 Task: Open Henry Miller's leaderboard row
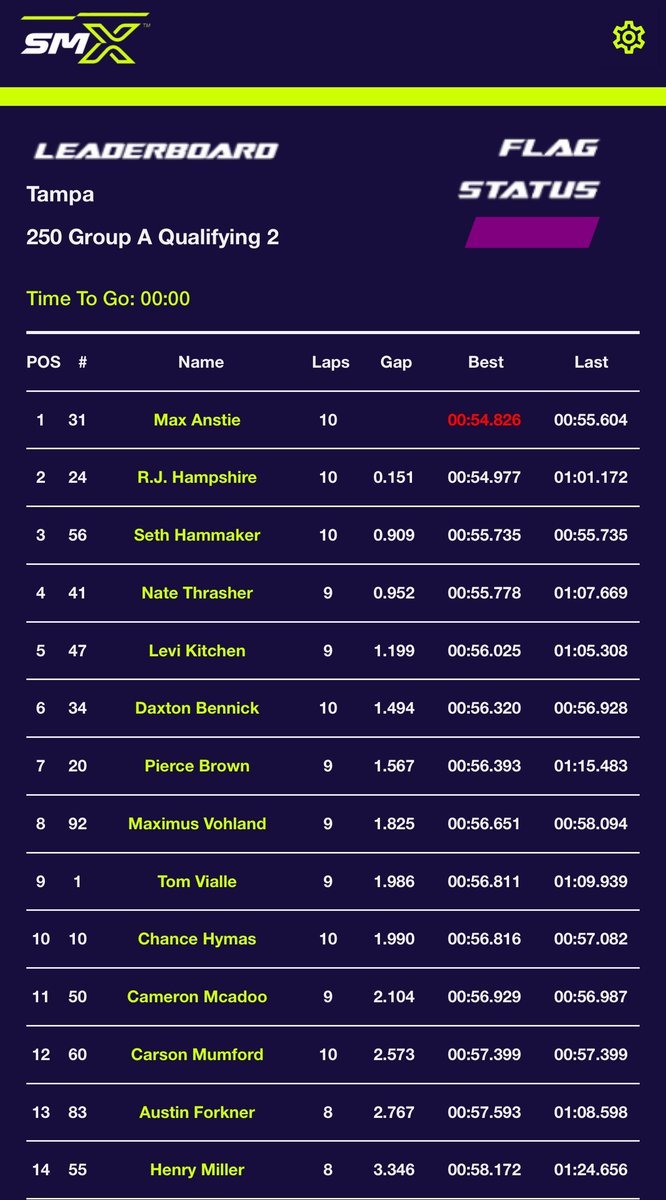[x=197, y=1169]
